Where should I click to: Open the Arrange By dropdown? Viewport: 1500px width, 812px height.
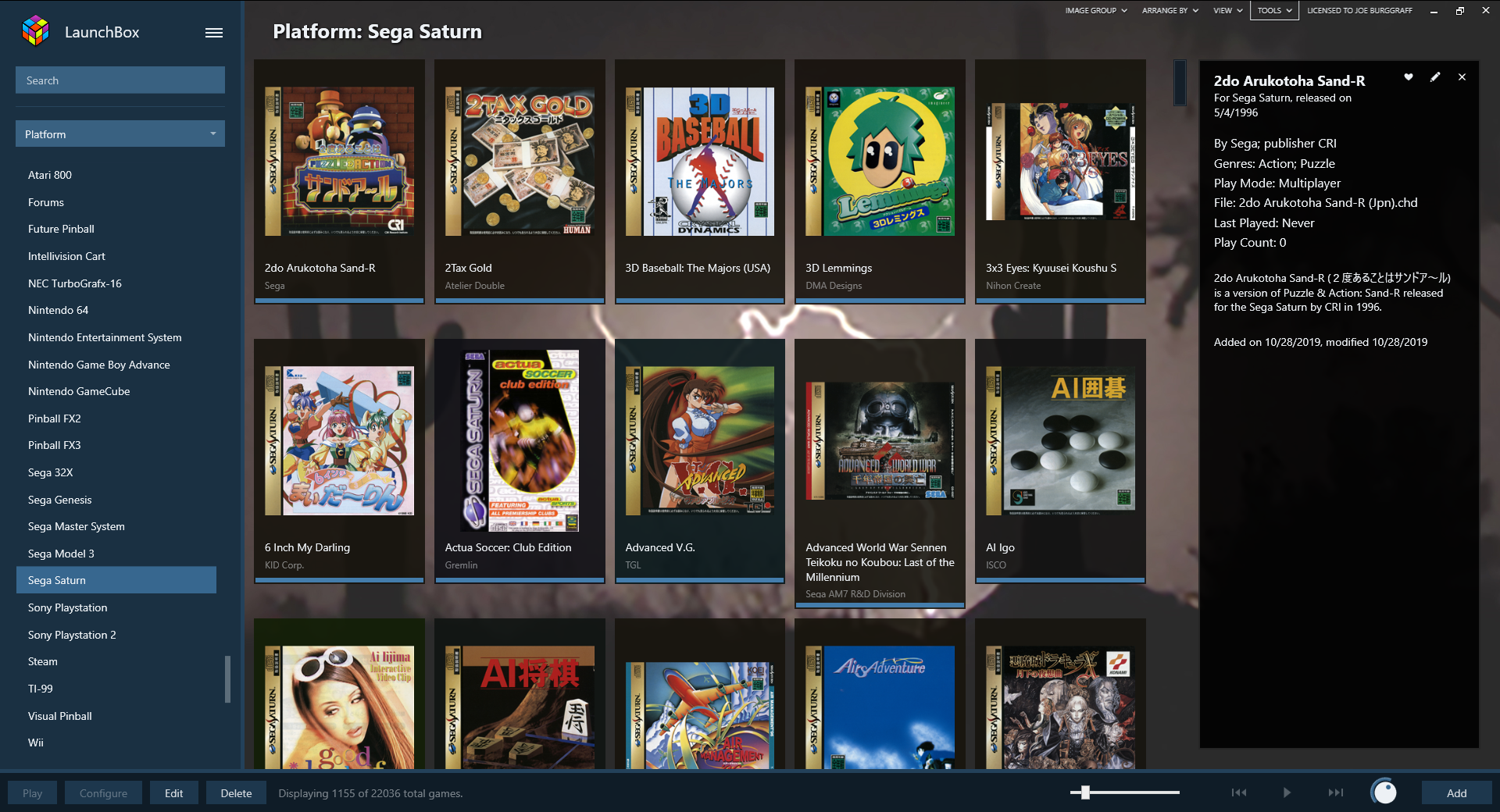pos(1170,11)
